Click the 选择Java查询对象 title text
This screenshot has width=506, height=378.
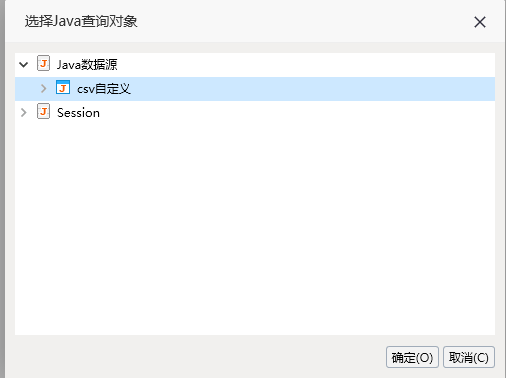[x=81, y=21]
